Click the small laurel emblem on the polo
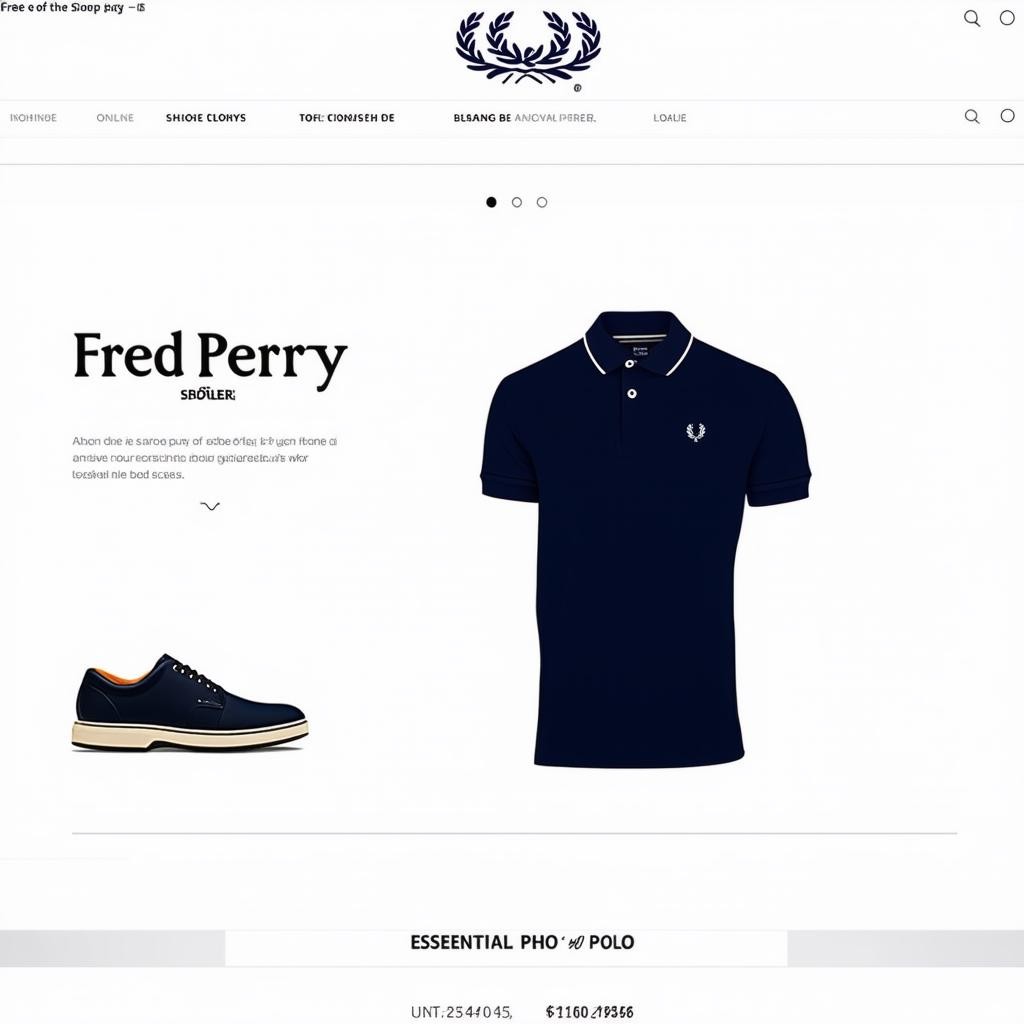 point(696,432)
